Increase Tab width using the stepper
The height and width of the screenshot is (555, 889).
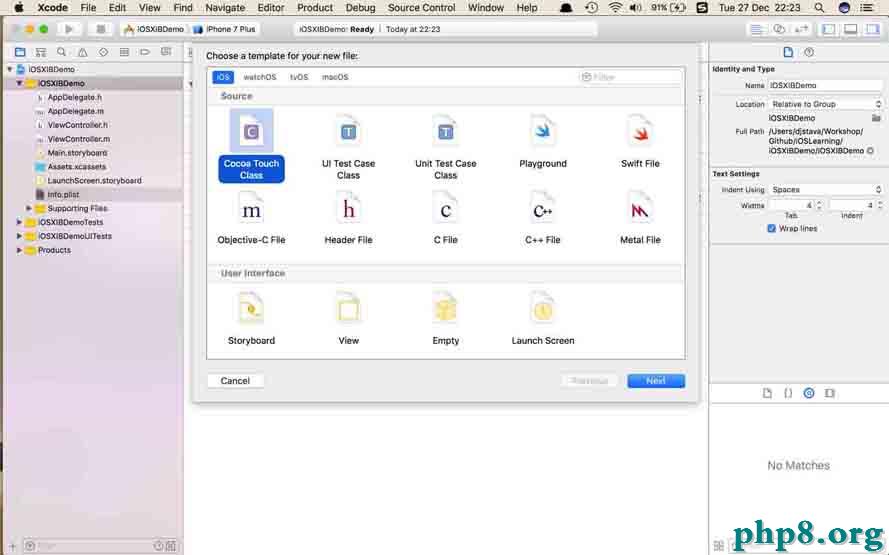[x=820, y=202]
